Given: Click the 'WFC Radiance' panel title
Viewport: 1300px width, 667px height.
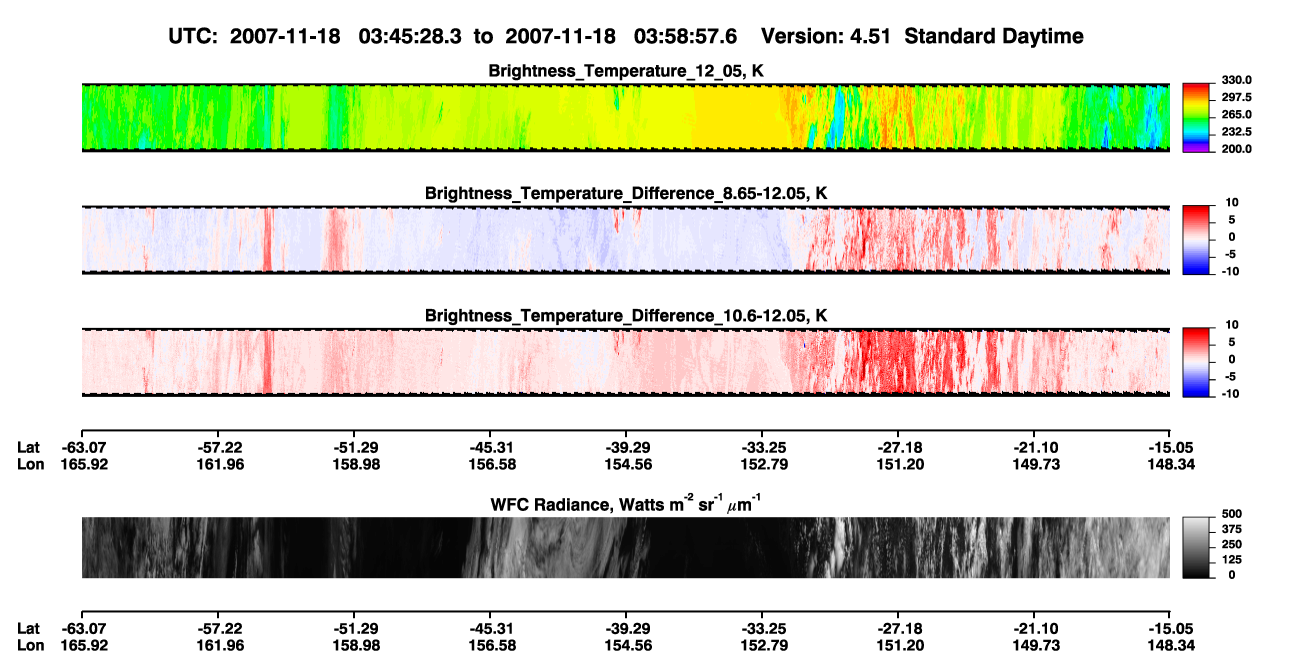Looking at the screenshot, I should (627, 504).
